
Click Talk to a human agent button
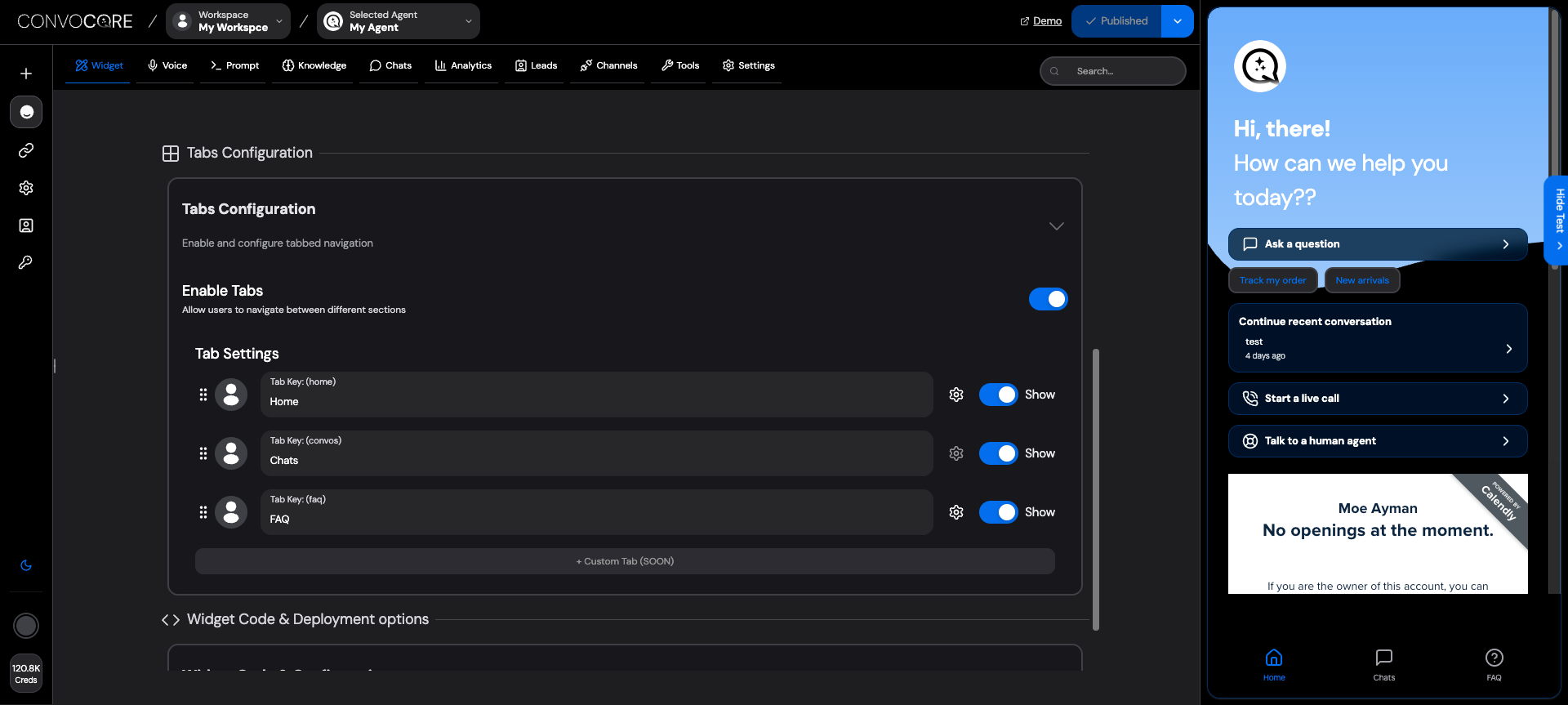1378,441
